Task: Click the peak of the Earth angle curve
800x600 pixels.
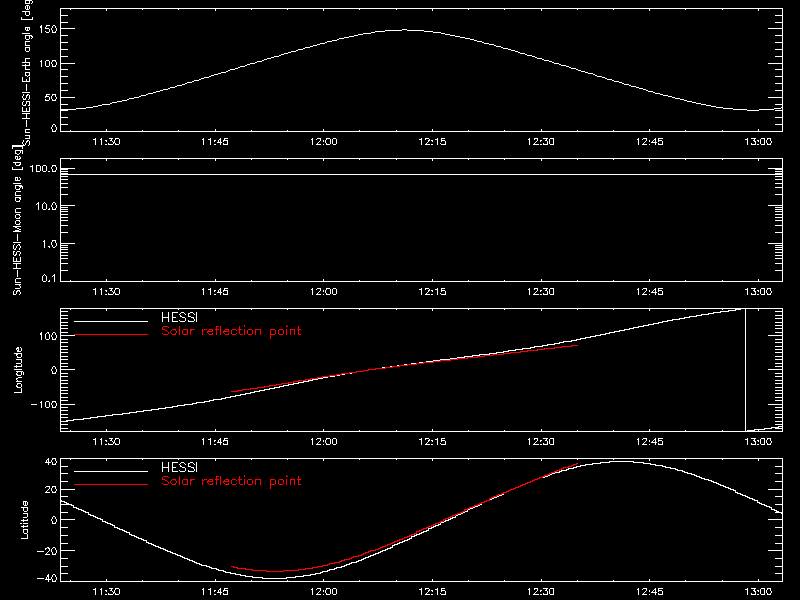Action: pos(405,30)
